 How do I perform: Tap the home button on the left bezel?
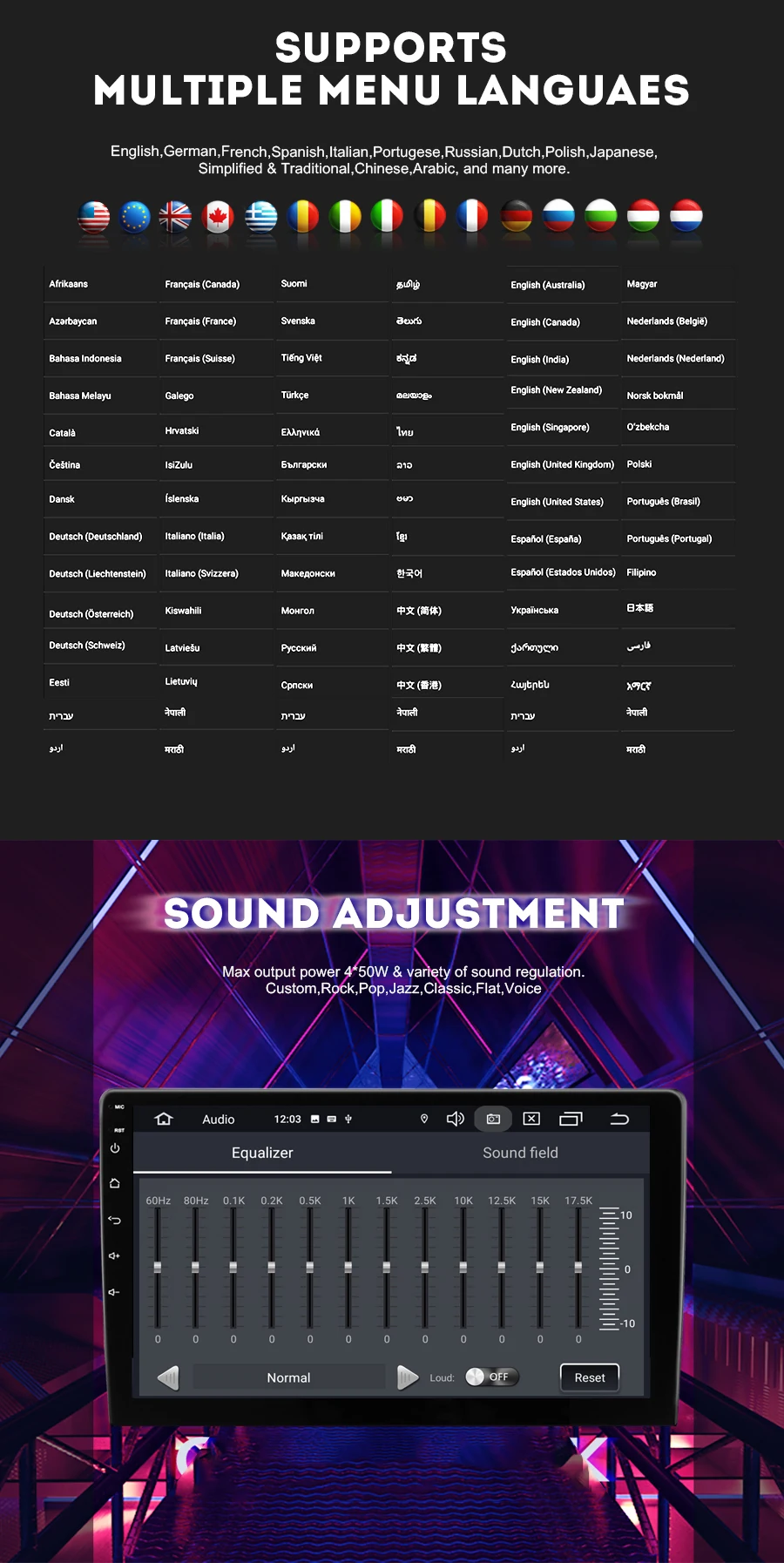(x=115, y=1184)
